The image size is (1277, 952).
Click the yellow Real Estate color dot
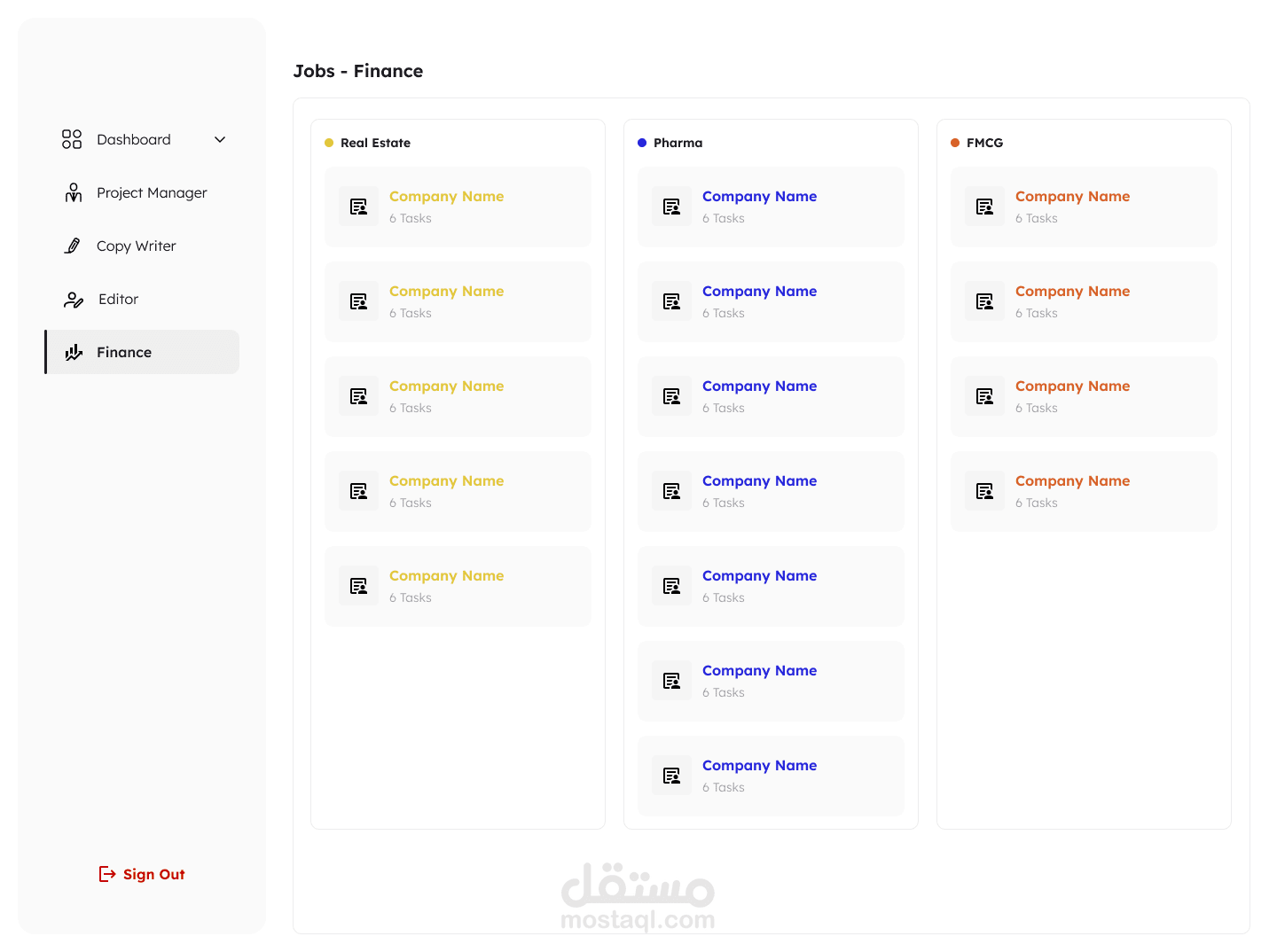click(329, 143)
